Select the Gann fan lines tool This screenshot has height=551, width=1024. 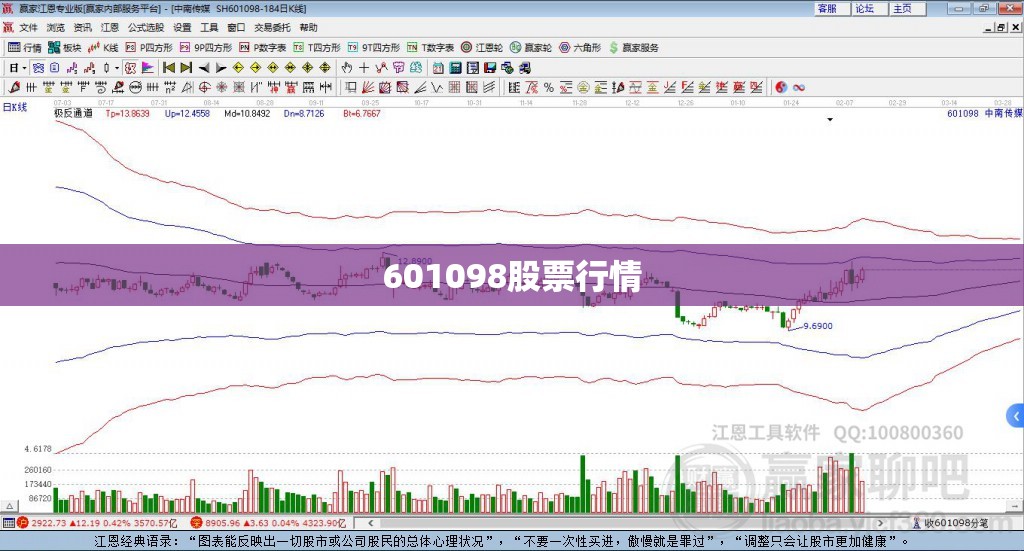368,87
